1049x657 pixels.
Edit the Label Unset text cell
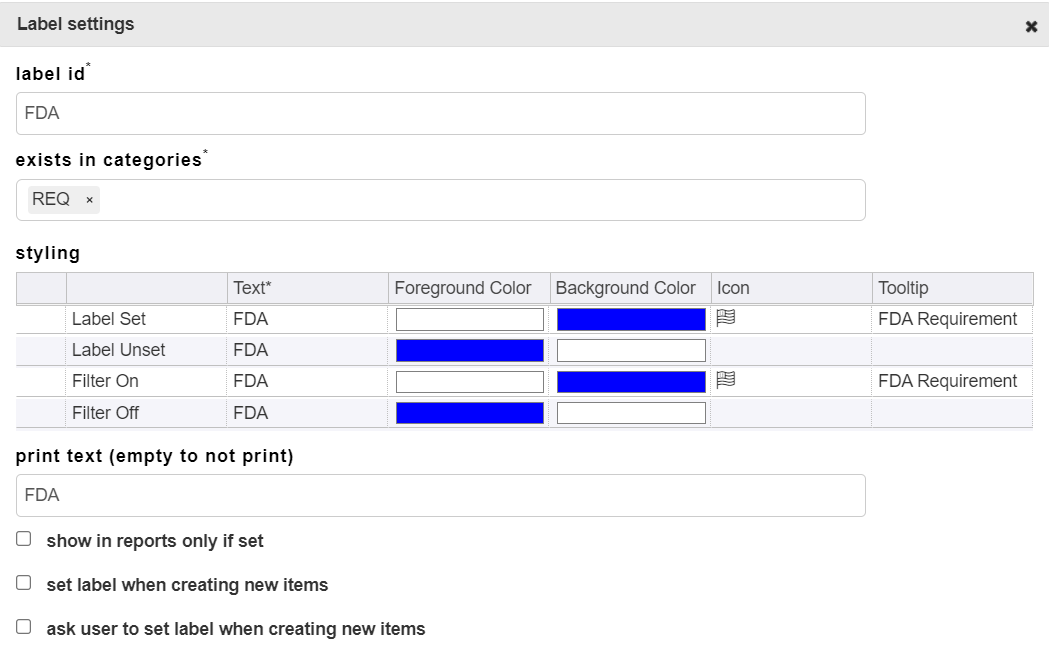click(307, 350)
